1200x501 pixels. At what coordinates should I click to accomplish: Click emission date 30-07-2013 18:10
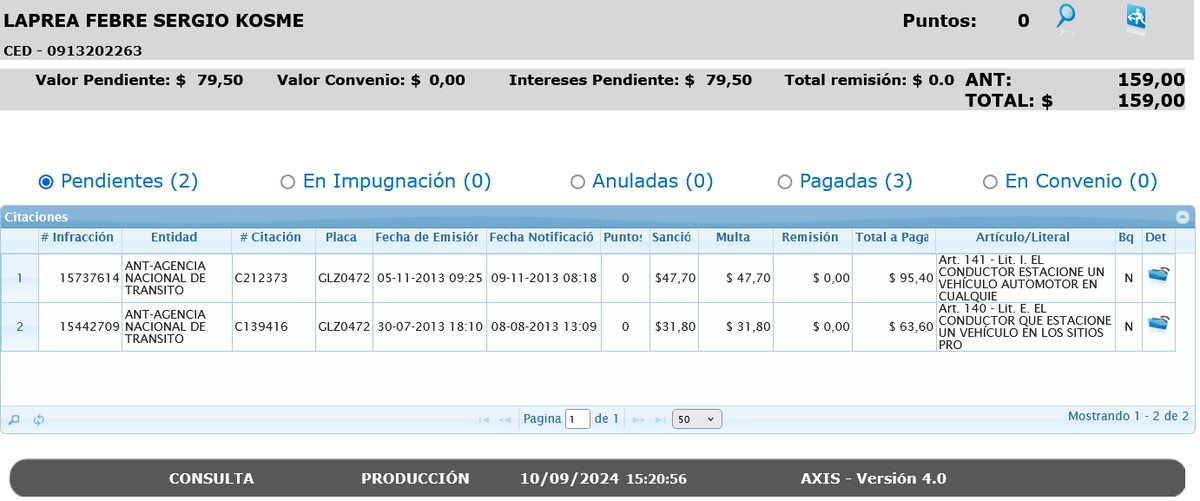point(430,327)
